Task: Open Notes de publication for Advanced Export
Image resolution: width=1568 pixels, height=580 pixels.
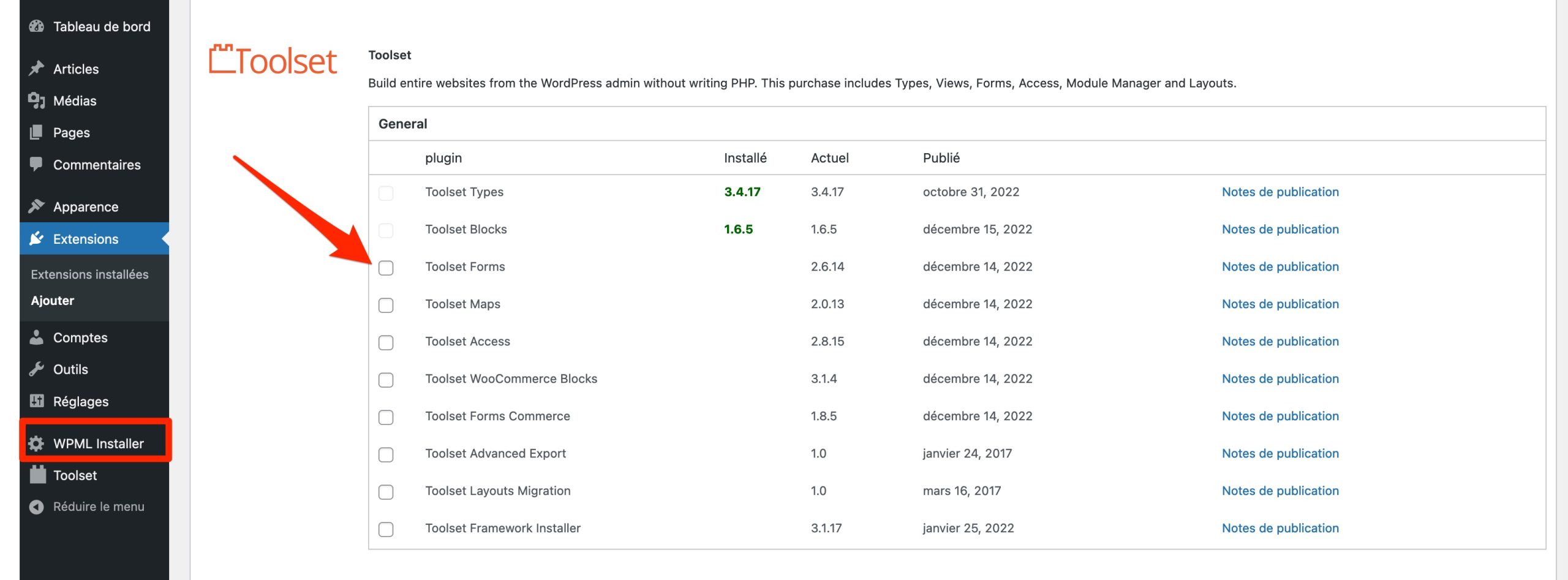Action: pos(1280,453)
